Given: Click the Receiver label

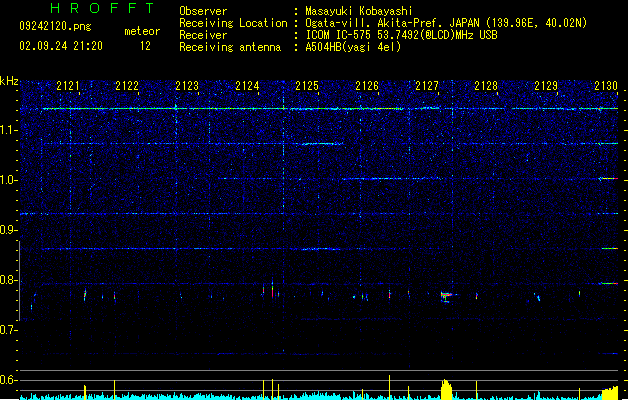Looking at the screenshot, I should [x=203, y=35].
